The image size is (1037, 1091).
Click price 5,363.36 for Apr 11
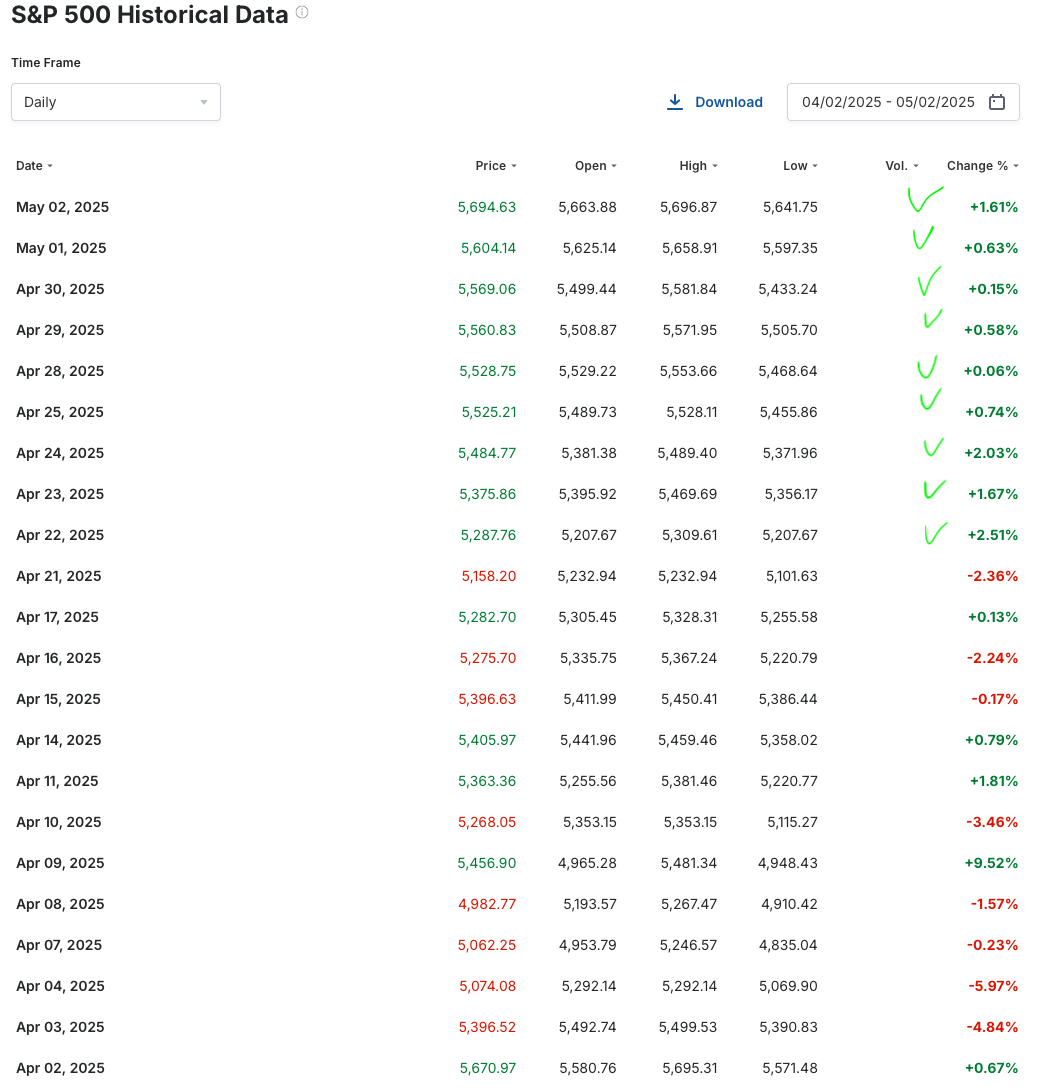tap(486, 781)
